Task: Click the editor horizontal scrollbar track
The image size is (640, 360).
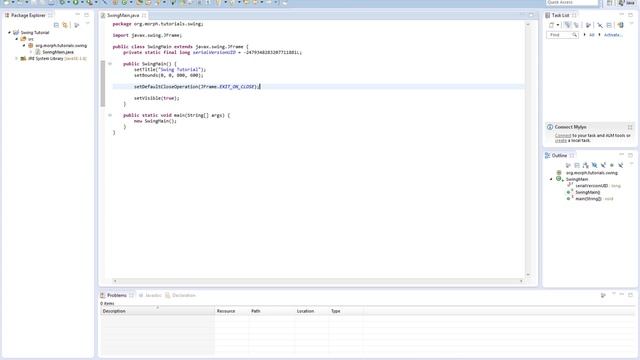Action: (x=318, y=281)
